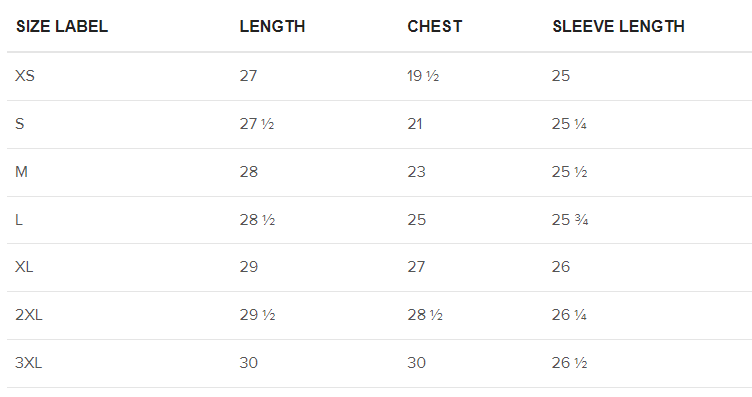Click the 25 ¼ sleeve length for S

569,124
